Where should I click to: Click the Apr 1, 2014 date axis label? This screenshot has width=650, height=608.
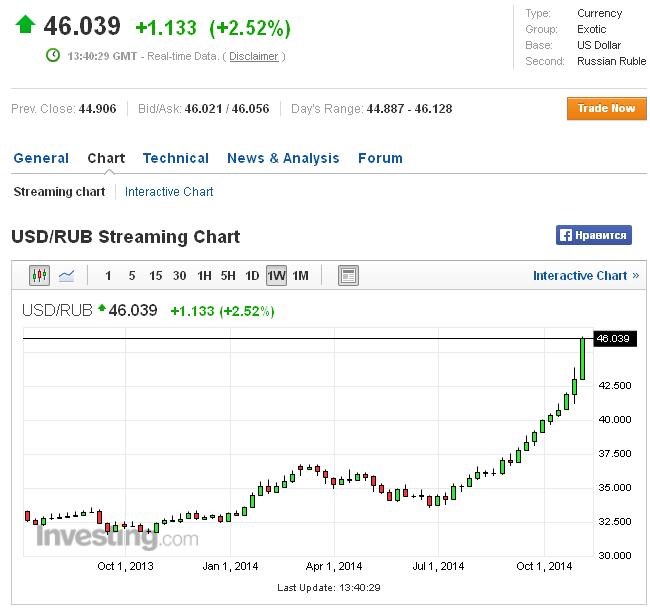click(334, 566)
